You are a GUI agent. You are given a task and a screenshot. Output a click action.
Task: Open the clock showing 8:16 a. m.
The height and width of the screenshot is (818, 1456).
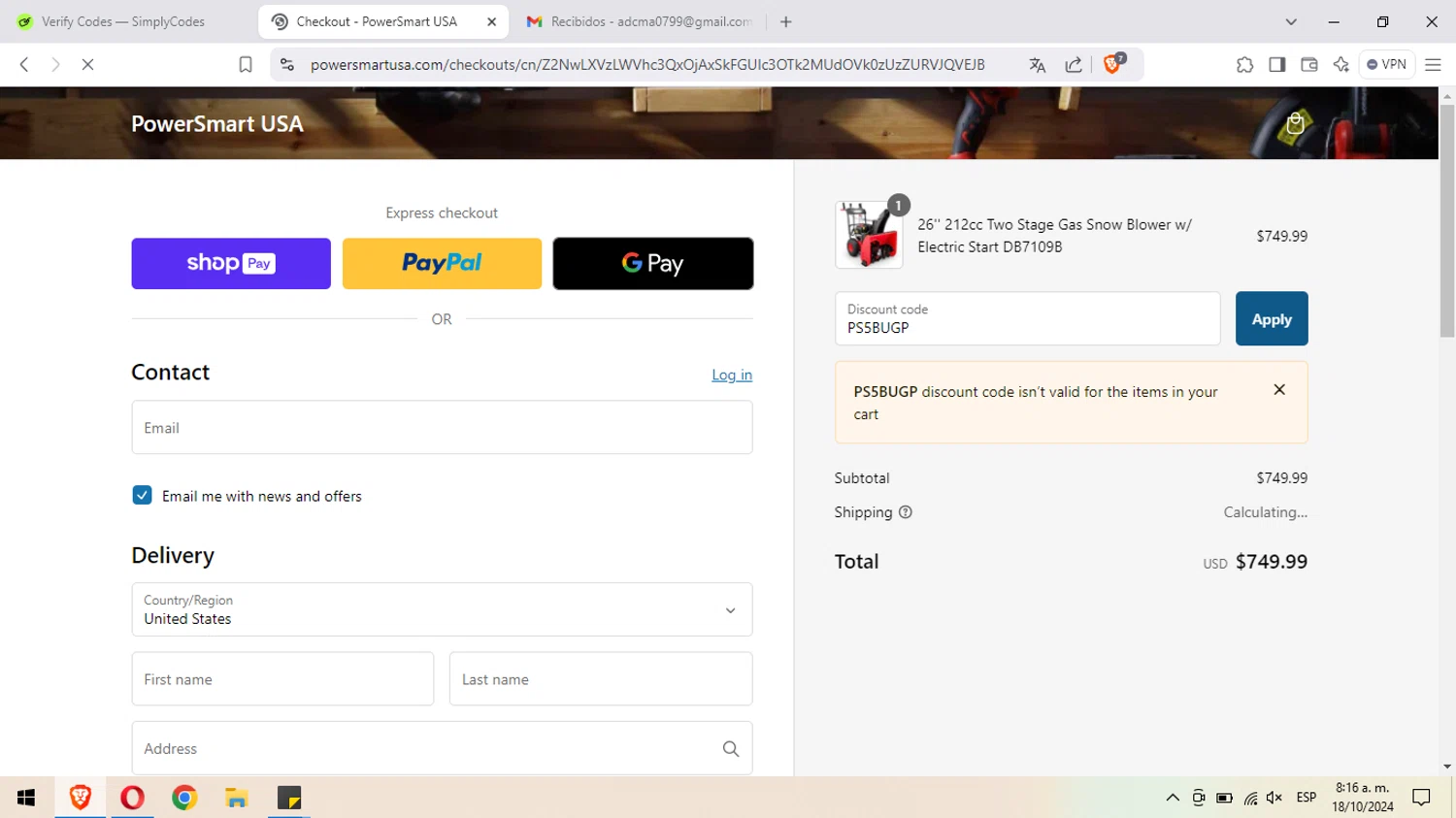(1363, 798)
